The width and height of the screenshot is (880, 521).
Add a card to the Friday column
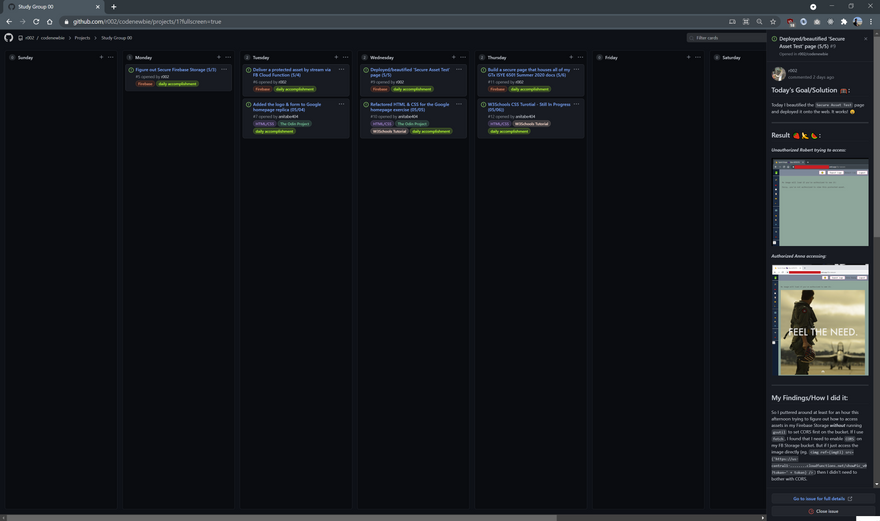click(688, 57)
